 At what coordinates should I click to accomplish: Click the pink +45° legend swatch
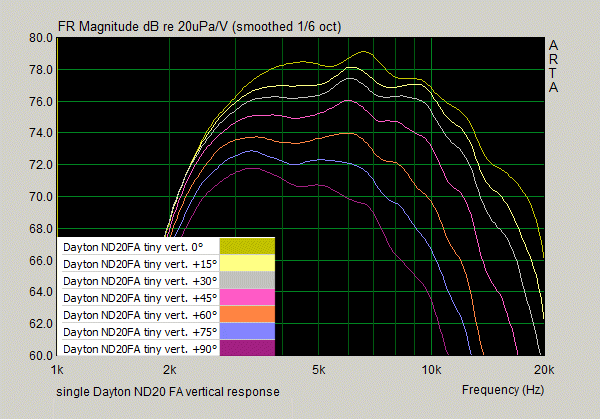click(x=247, y=297)
